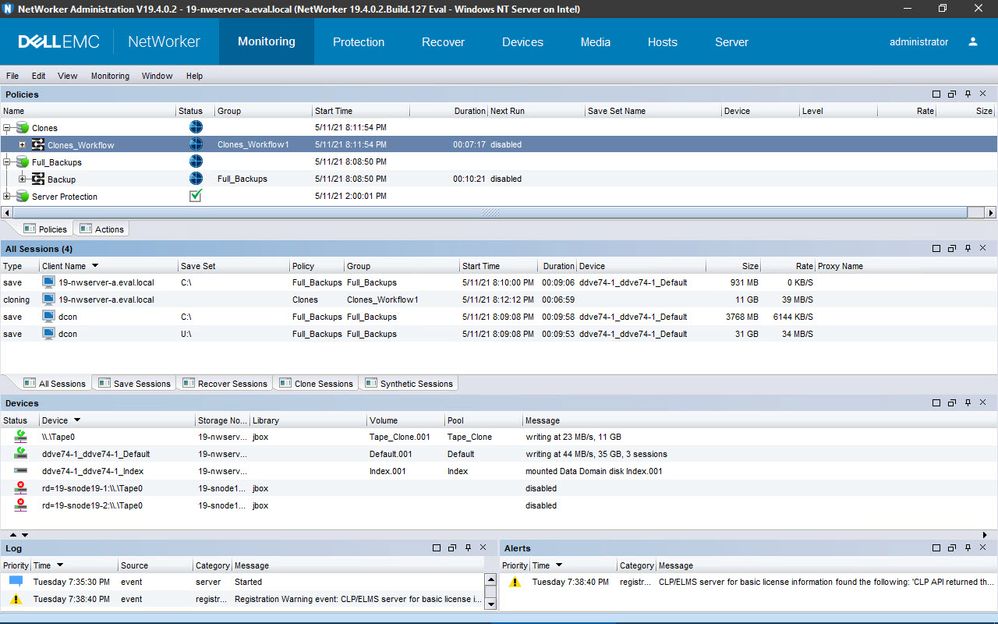Click the Save Set Name column header
Viewport: 998px width, 624px height.
[652, 111]
